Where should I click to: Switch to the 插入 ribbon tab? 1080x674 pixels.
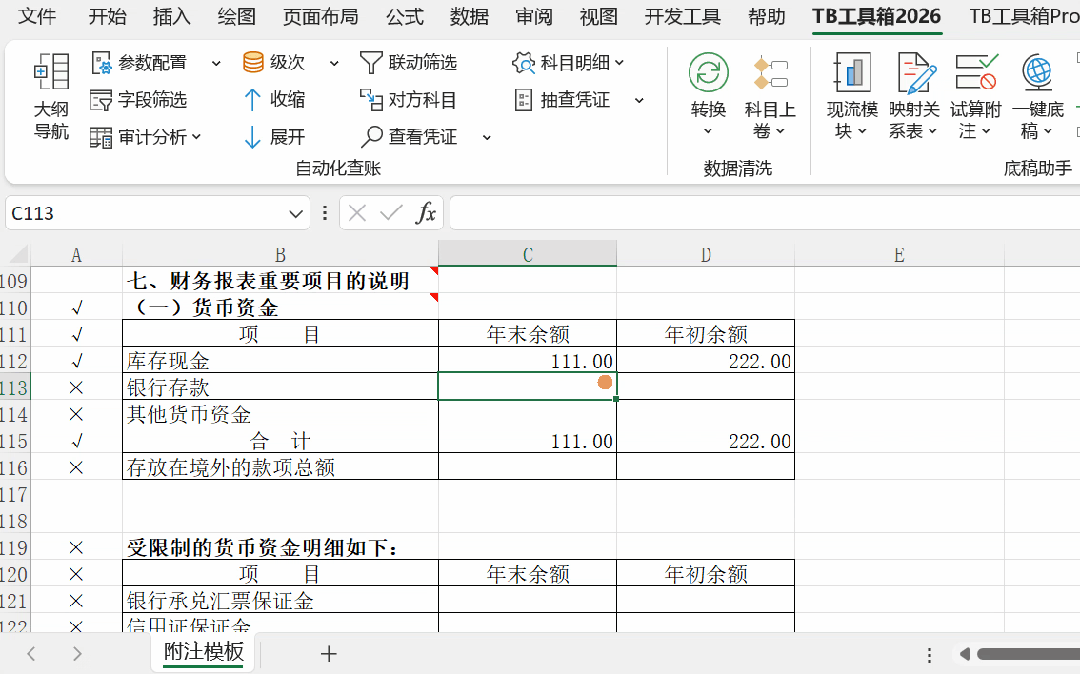(172, 17)
